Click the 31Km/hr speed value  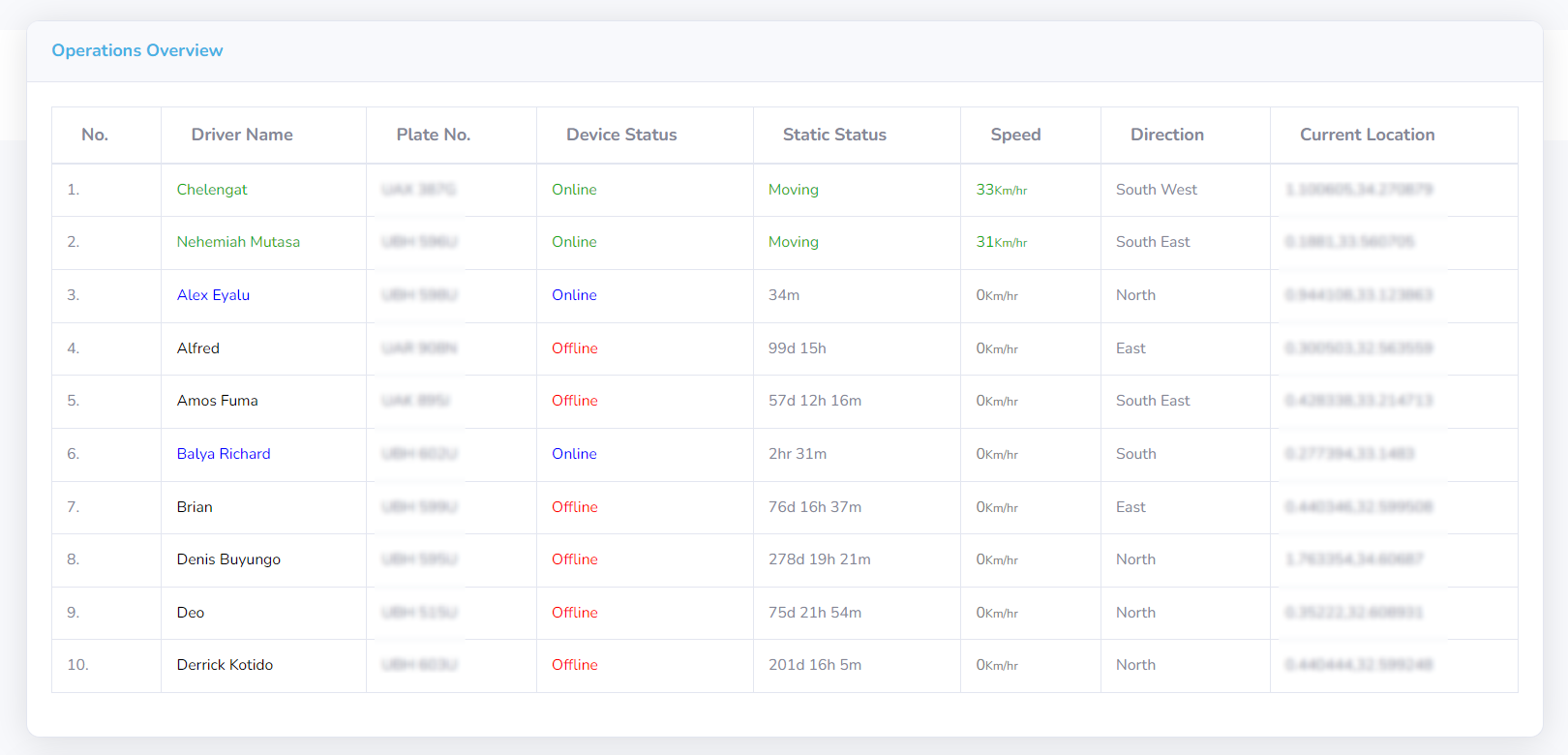[x=1002, y=242]
